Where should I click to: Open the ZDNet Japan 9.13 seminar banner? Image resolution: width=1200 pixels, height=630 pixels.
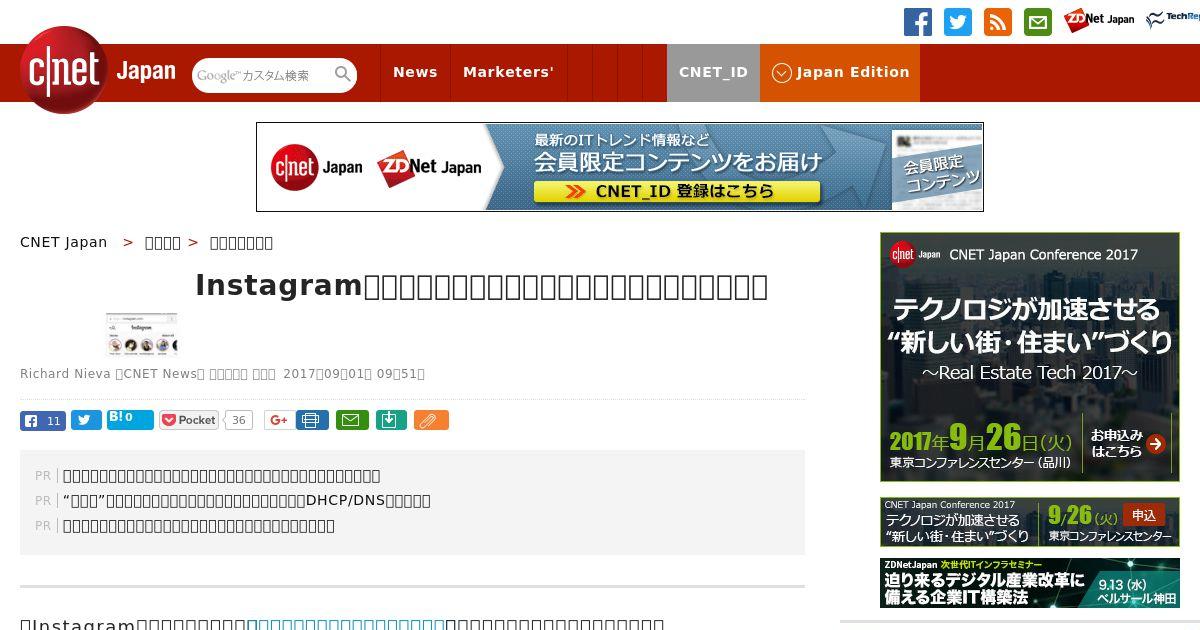[x=1030, y=583]
